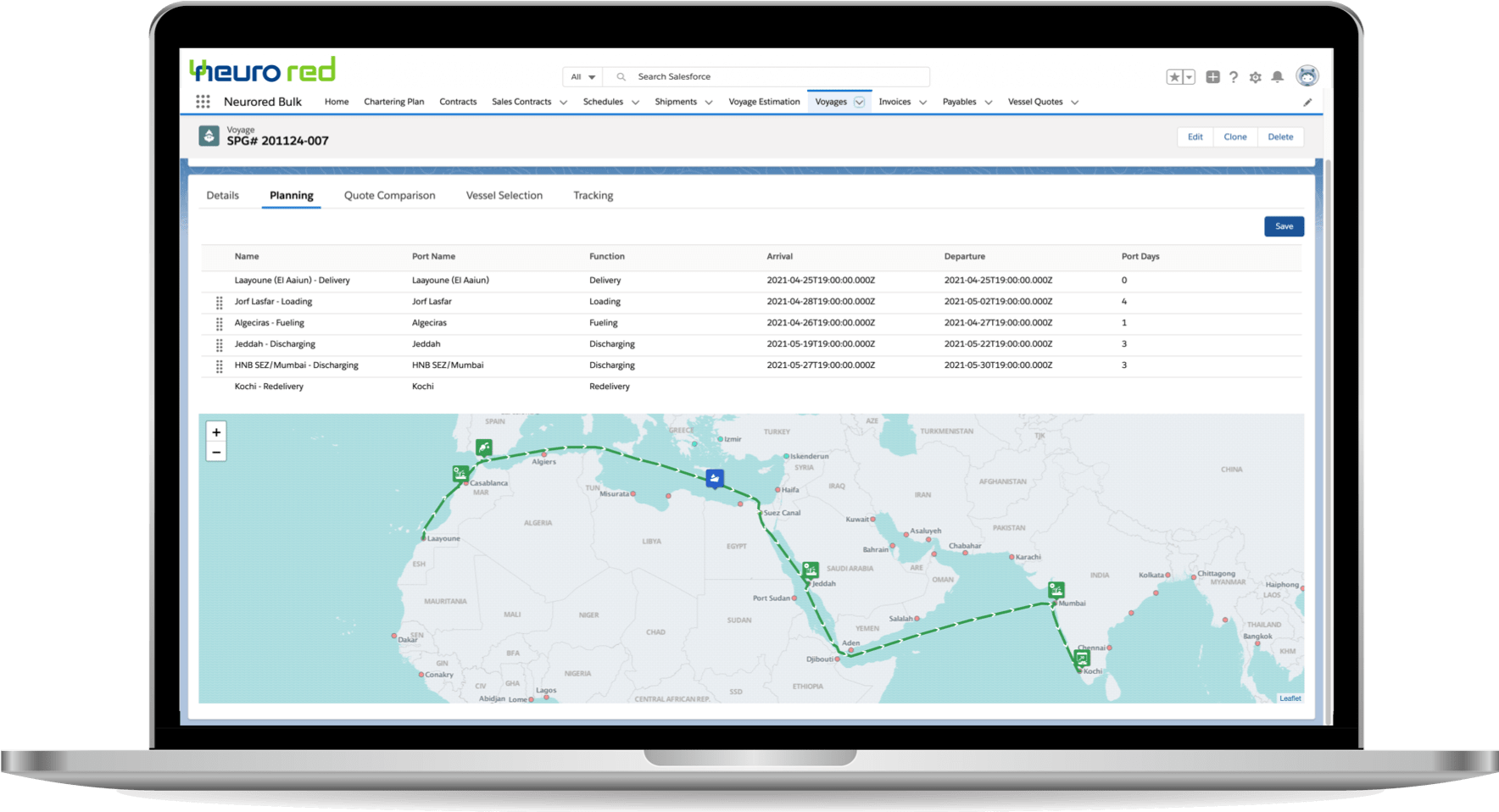Open the Setup gear icon
This screenshot has width=1499, height=812.
tap(1256, 77)
